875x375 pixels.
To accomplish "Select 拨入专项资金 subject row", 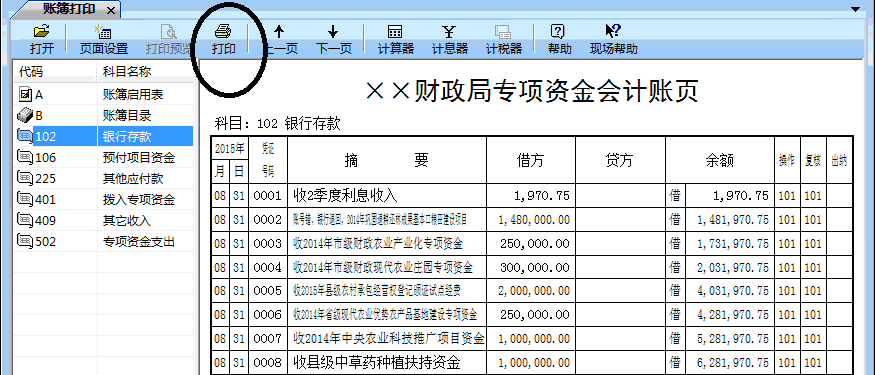I will [104, 200].
